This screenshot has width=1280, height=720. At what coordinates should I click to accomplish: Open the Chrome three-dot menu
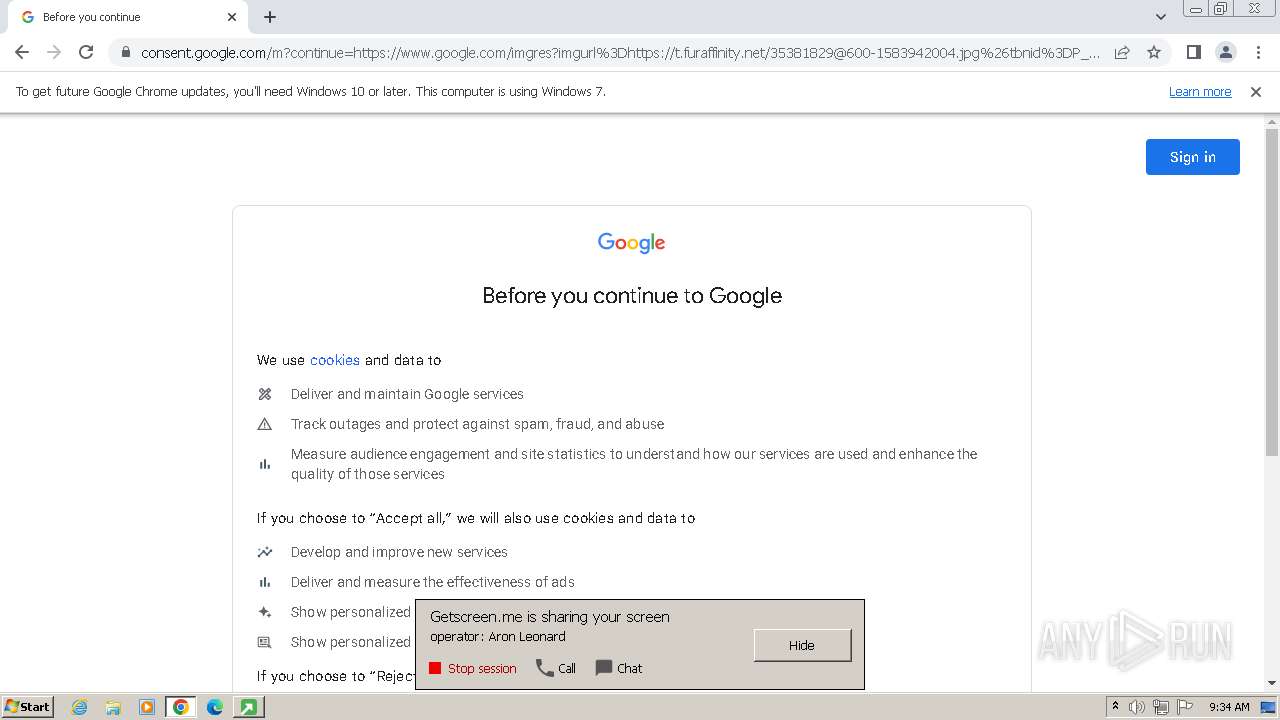click(1258, 52)
